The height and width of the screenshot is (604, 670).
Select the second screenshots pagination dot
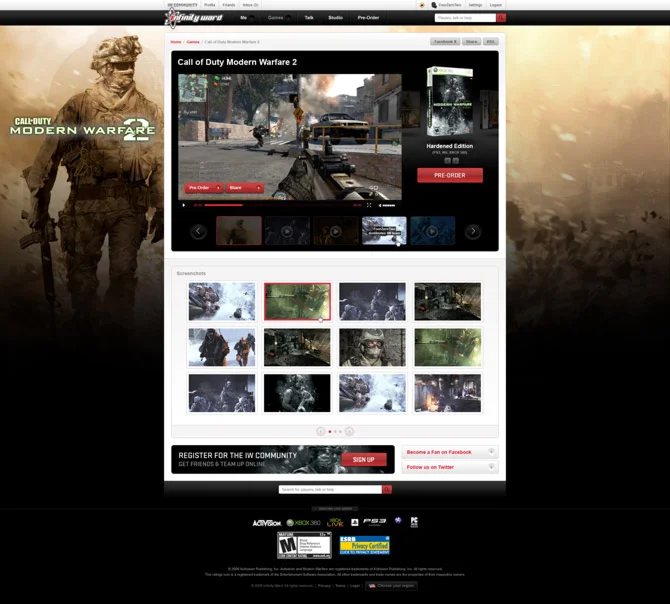(x=335, y=431)
